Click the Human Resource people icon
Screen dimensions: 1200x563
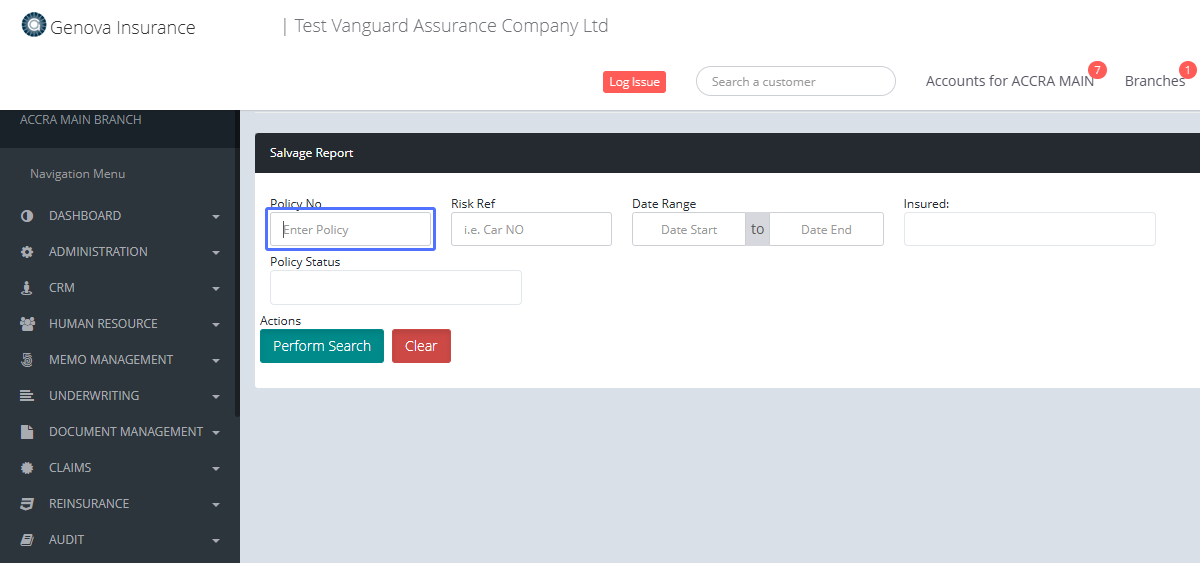click(27, 324)
